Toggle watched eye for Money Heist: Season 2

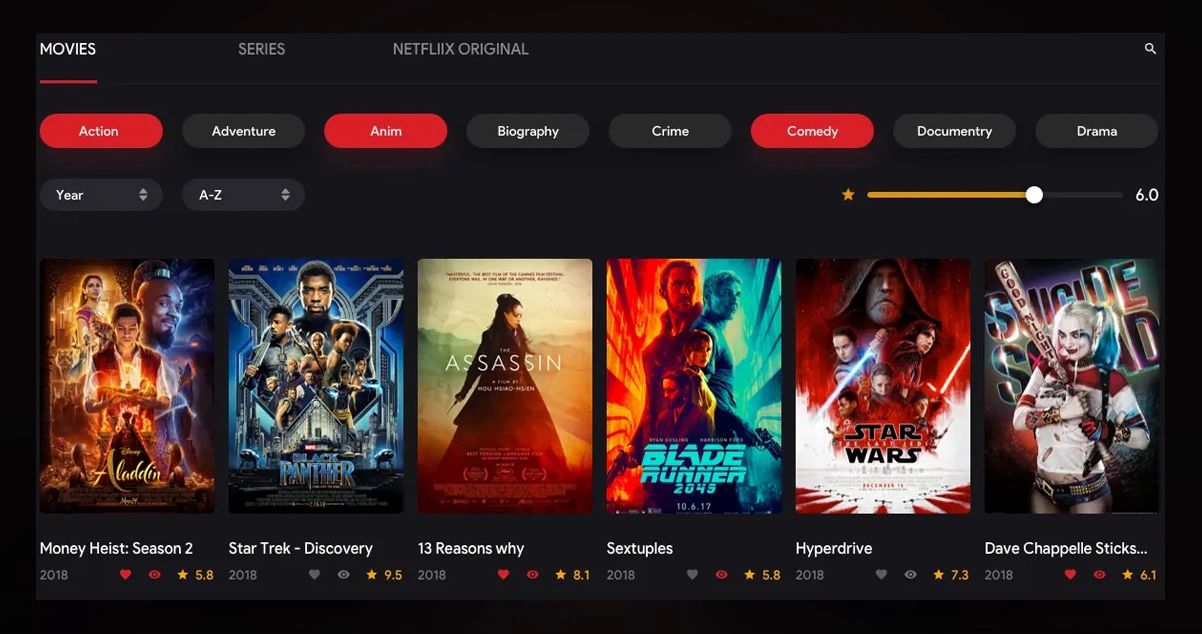[x=155, y=575]
